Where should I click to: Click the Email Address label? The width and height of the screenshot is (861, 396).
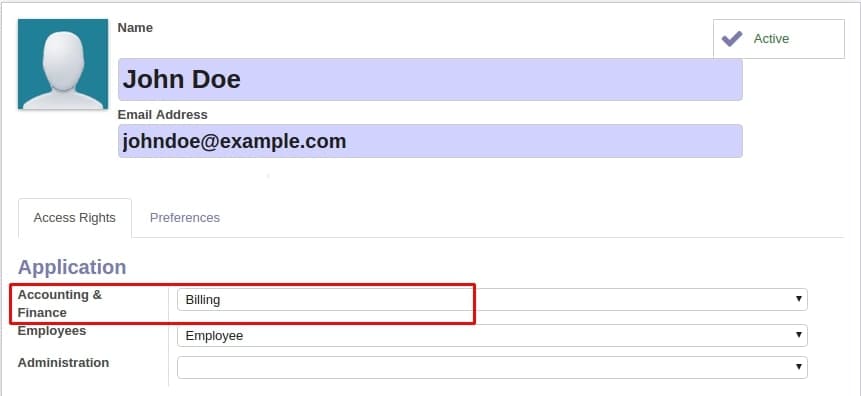click(x=163, y=115)
